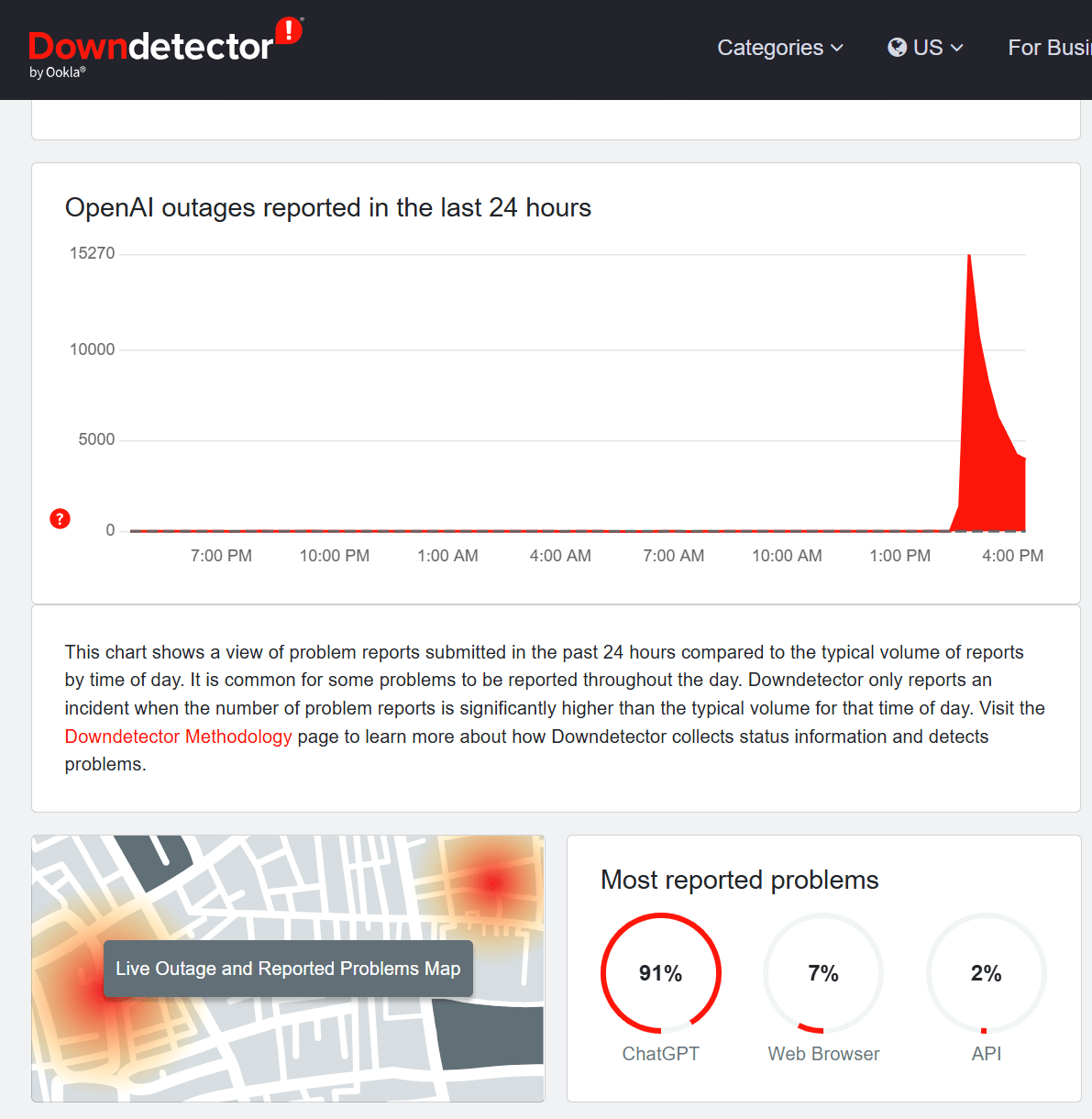This screenshot has height=1119, width=1092.
Task: Click the Most reported problems heading
Action: [739, 881]
